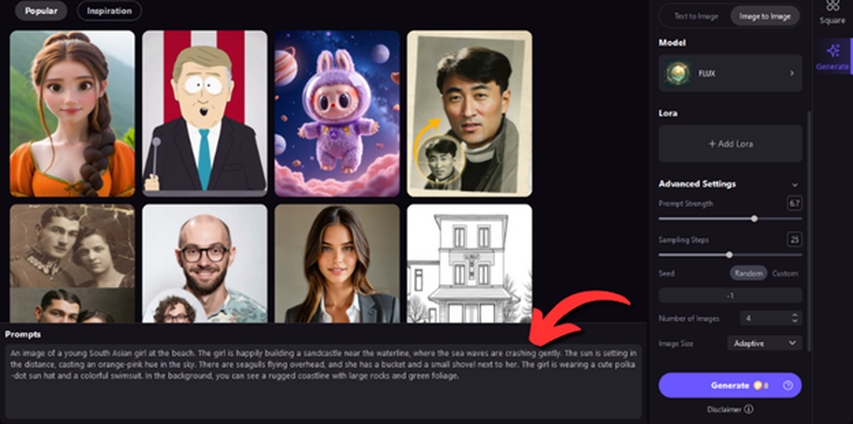Click the coin icon on Generate button

pos(757,385)
